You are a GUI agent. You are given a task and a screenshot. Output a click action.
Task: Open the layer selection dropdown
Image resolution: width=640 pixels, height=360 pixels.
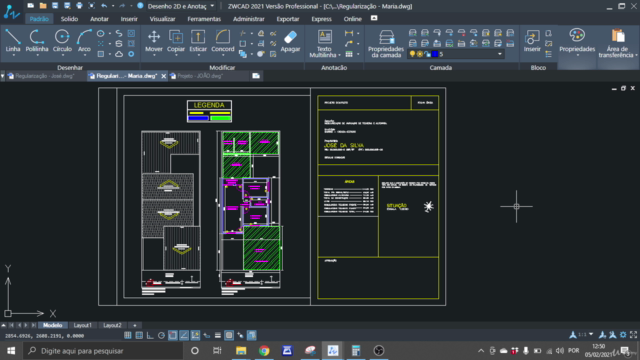(x=500, y=54)
